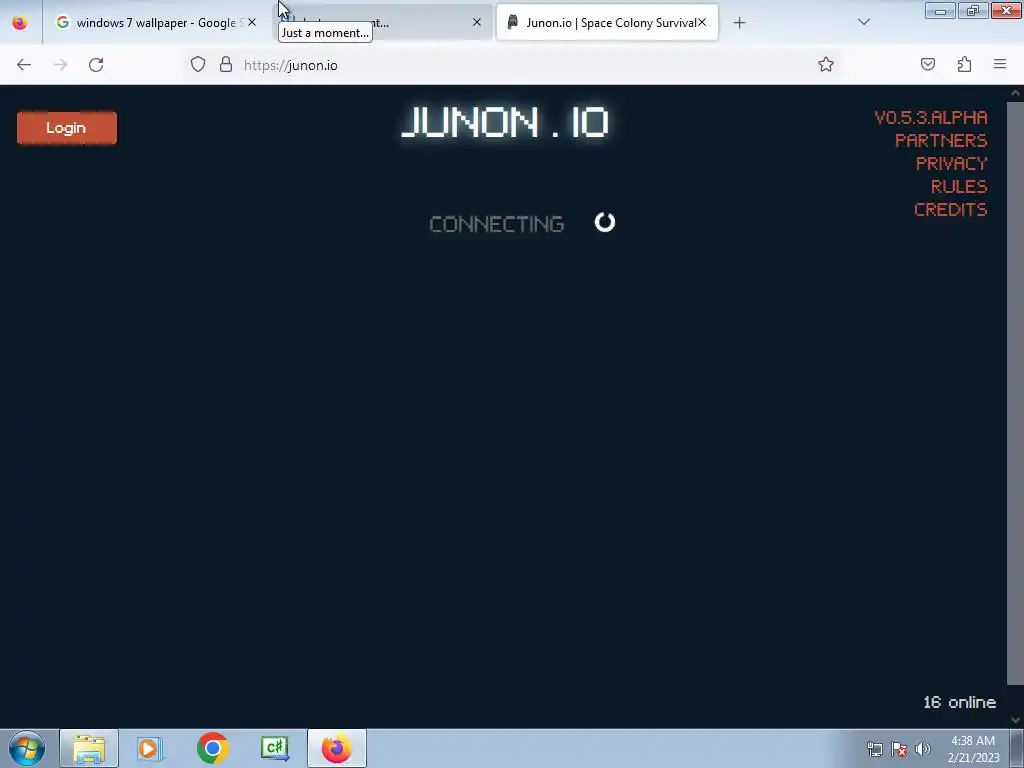The image size is (1024, 768).
Task: Click the page scrollbar down arrow
Action: point(1015,720)
